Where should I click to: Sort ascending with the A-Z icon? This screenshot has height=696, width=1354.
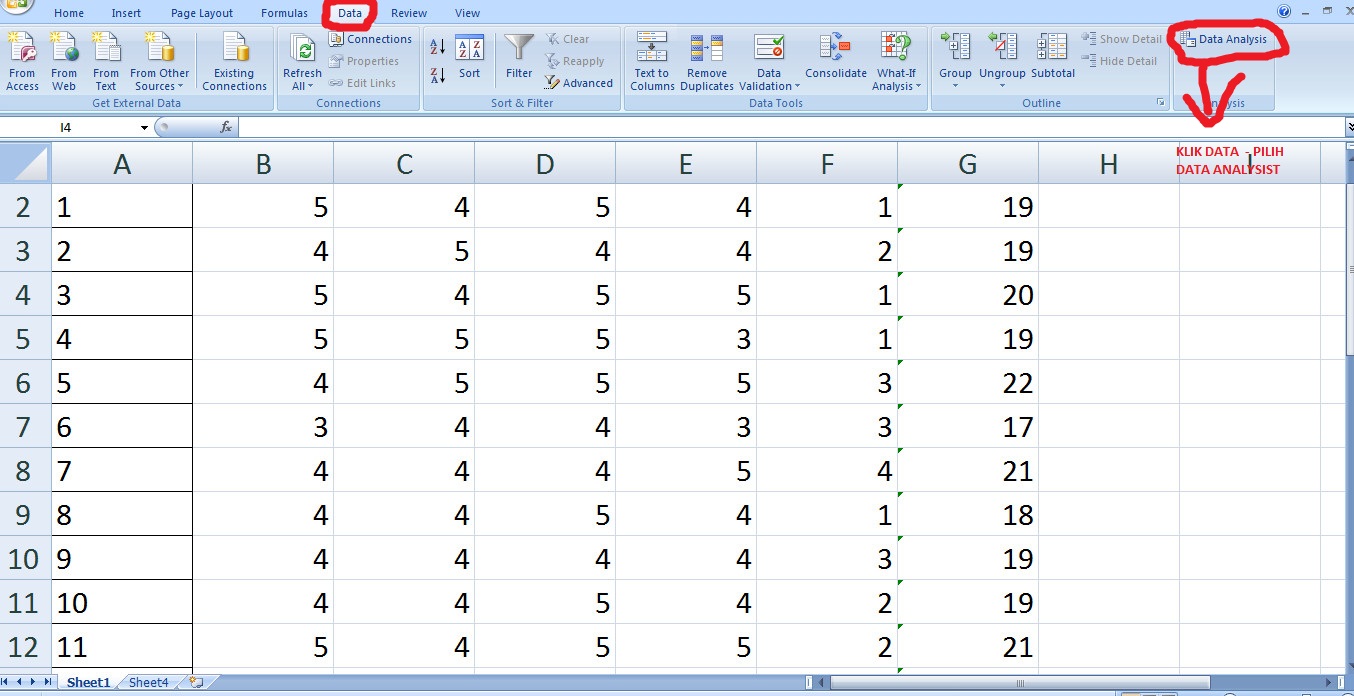click(437, 45)
